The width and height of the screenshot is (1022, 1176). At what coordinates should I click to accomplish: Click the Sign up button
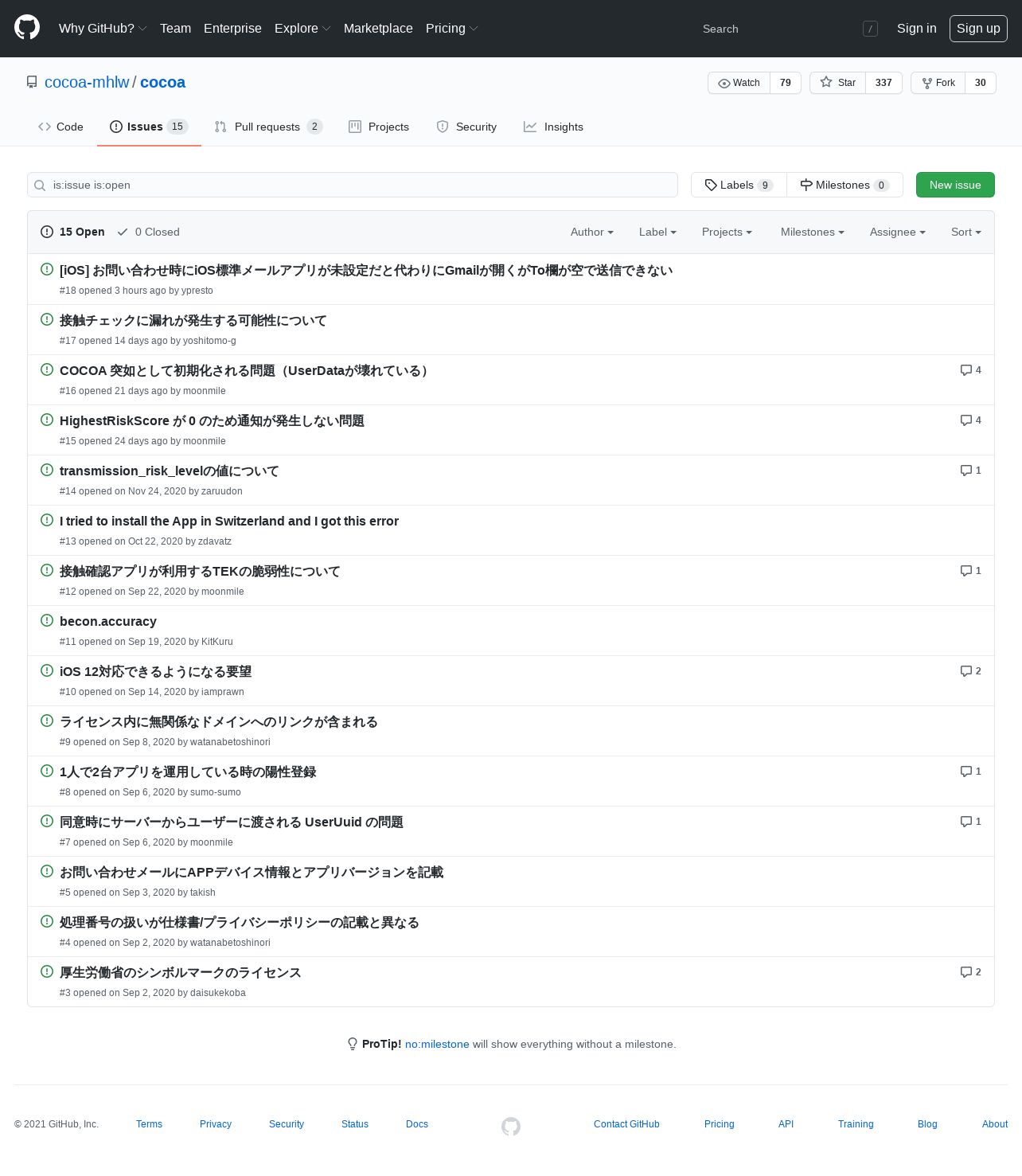coord(978,29)
